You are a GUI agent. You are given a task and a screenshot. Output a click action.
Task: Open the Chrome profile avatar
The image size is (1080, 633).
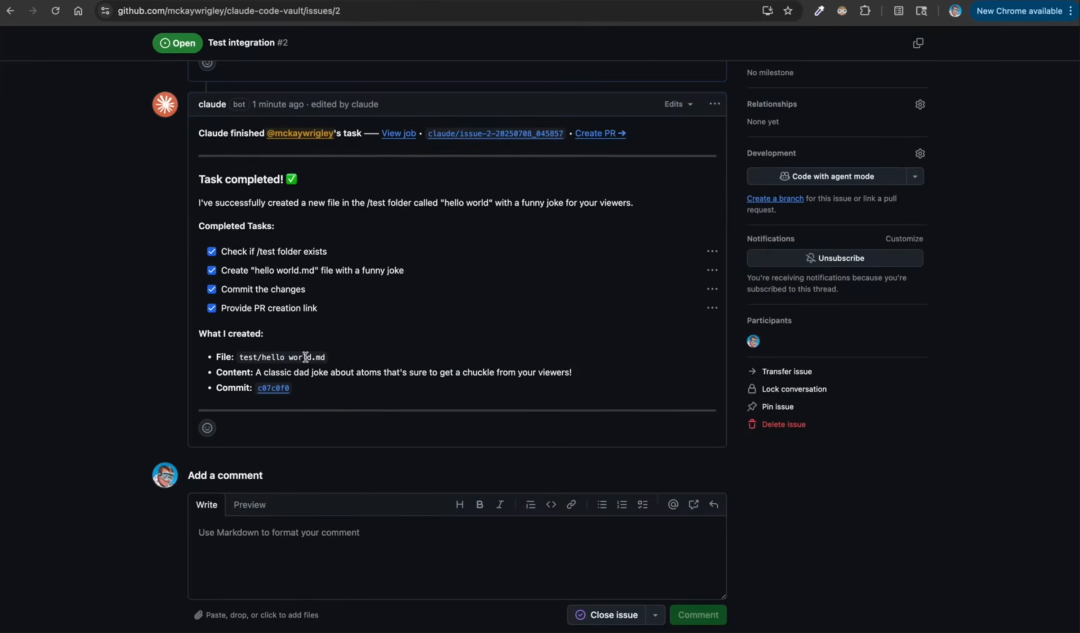click(955, 11)
